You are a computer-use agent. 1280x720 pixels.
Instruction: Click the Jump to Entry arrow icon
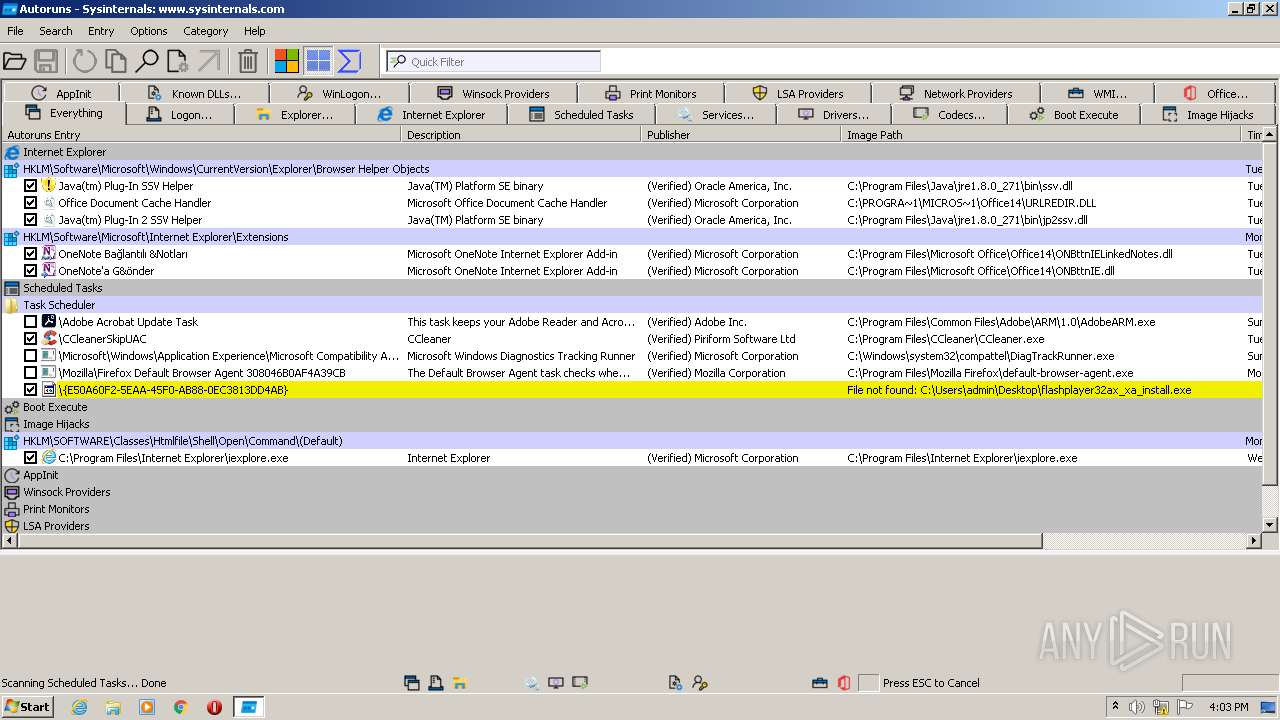209,61
